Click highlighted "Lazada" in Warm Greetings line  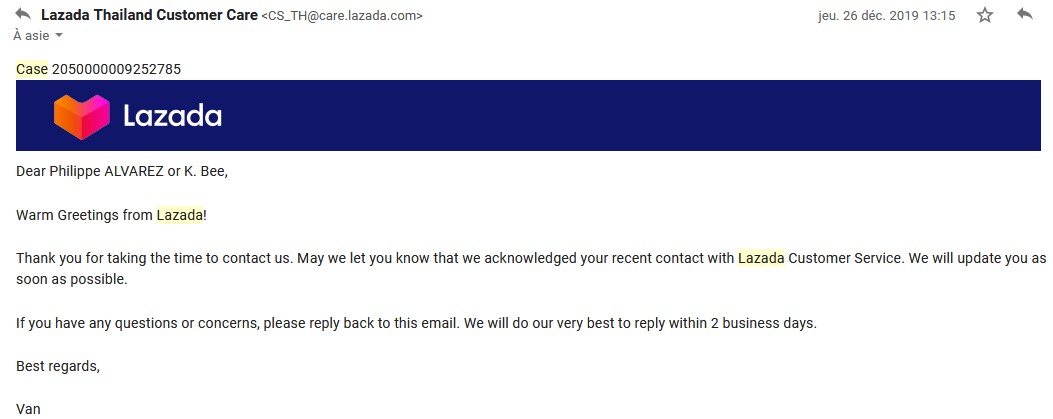pos(179,216)
